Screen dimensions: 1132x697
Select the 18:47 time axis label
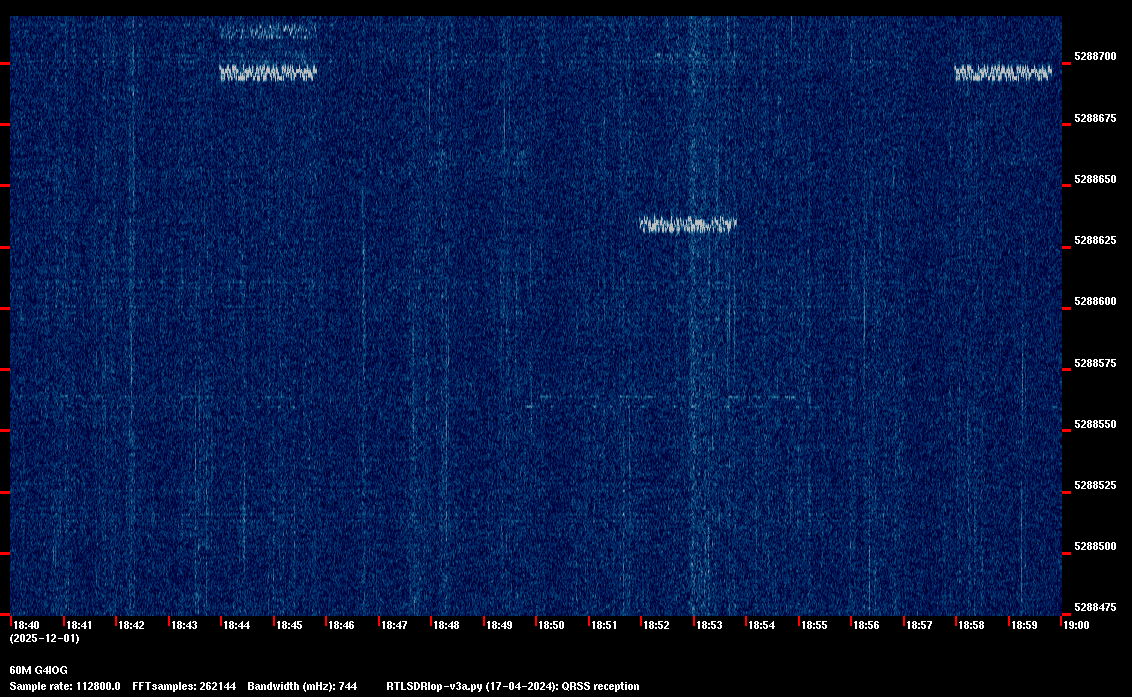(x=394, y=625)
